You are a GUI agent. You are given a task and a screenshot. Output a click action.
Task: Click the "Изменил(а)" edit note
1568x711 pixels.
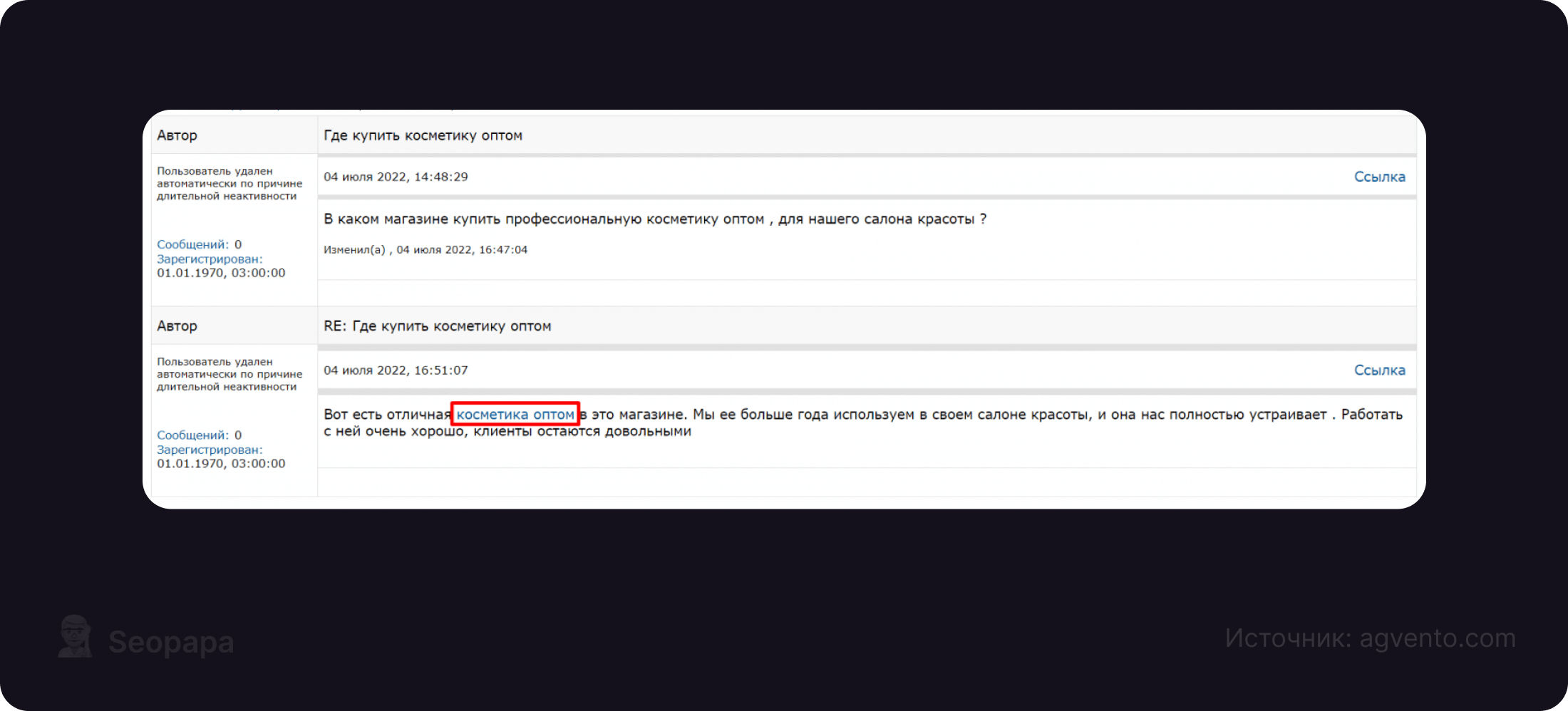pos(425,249)
